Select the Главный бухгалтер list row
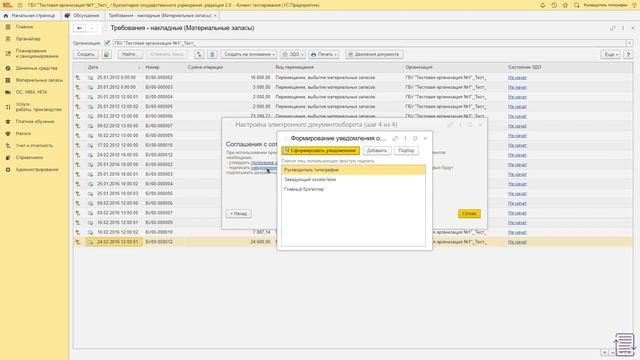This screenshot has width=640, height=360. click(353, 189)
